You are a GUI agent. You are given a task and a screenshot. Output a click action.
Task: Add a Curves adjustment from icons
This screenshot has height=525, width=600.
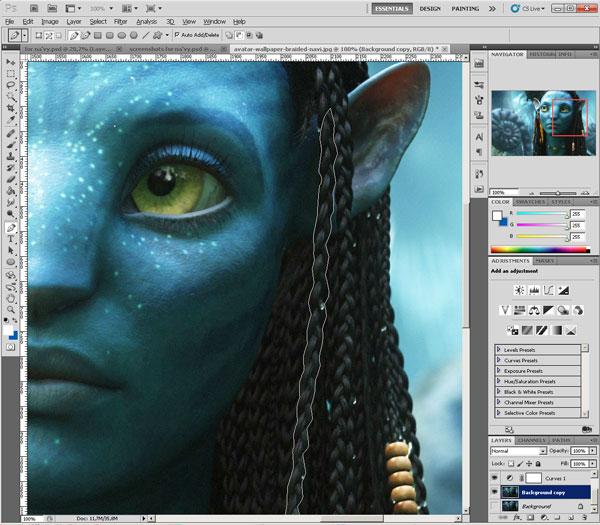point(548,290)
